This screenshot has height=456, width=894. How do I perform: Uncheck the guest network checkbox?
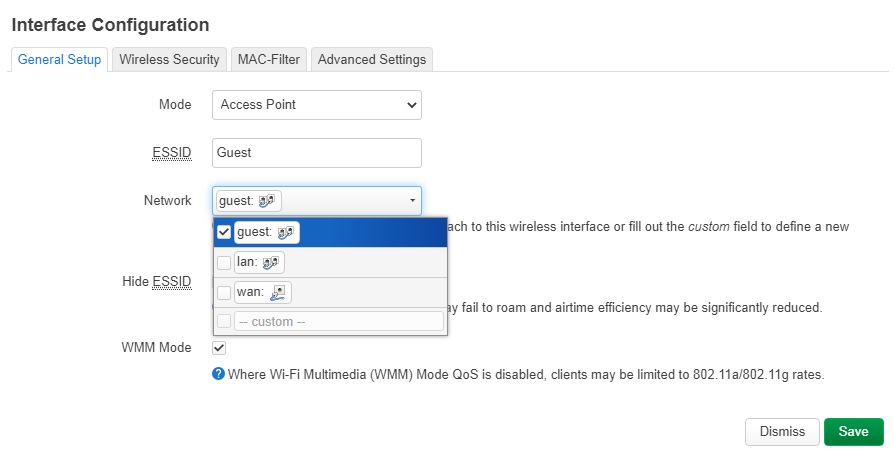pyautogui.click(x=224, y=233)
